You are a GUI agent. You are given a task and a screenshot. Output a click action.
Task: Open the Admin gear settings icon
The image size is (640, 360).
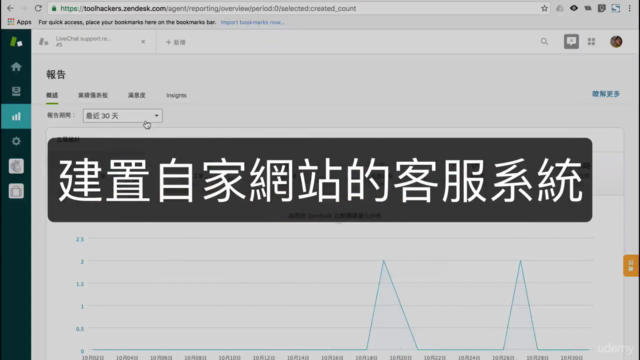pyautogui.click(x=16, y=141)
